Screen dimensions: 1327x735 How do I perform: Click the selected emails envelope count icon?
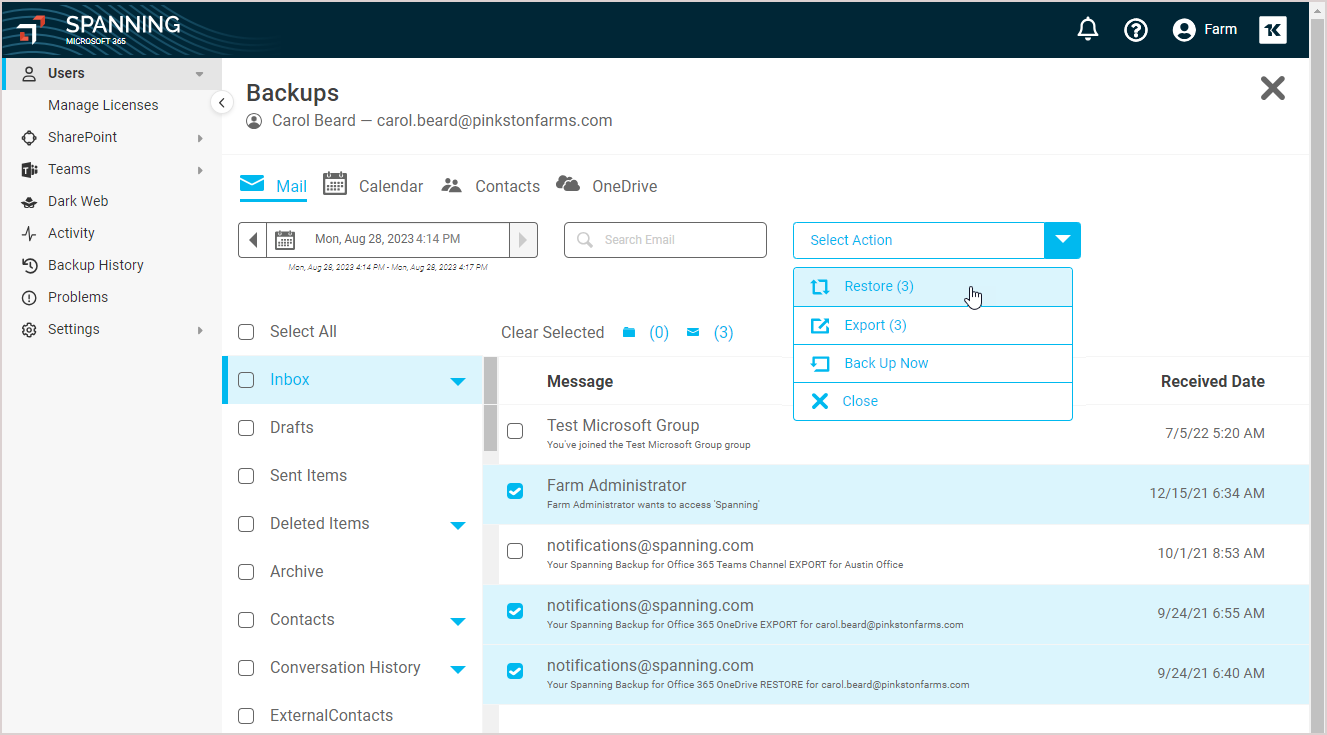pyautogui.click(x=693, y=332)
